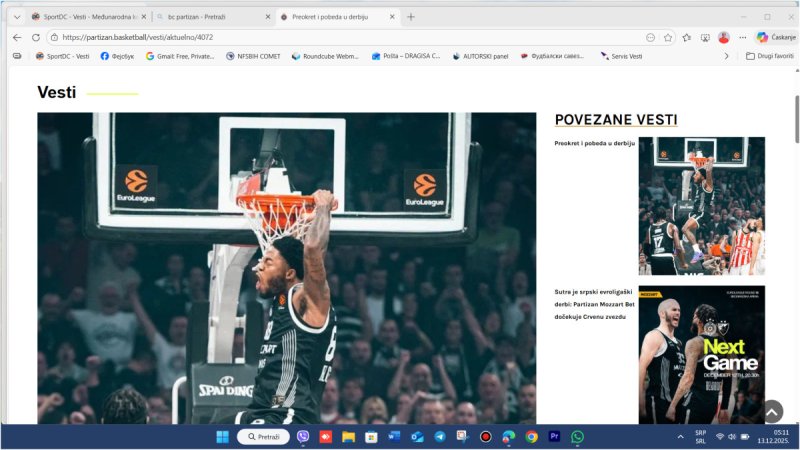Add page to favorites with star icon

coord(668,37)
